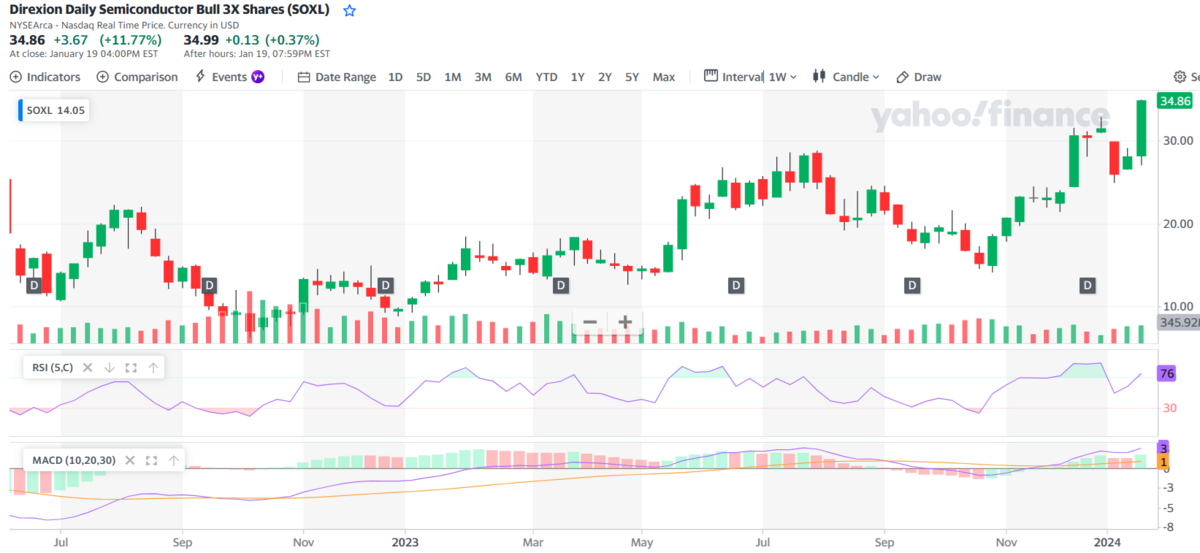The height and width of the screenshot is (553, 1200).
Task: Click the 345.92 volume label
Action: [1178, 323]
